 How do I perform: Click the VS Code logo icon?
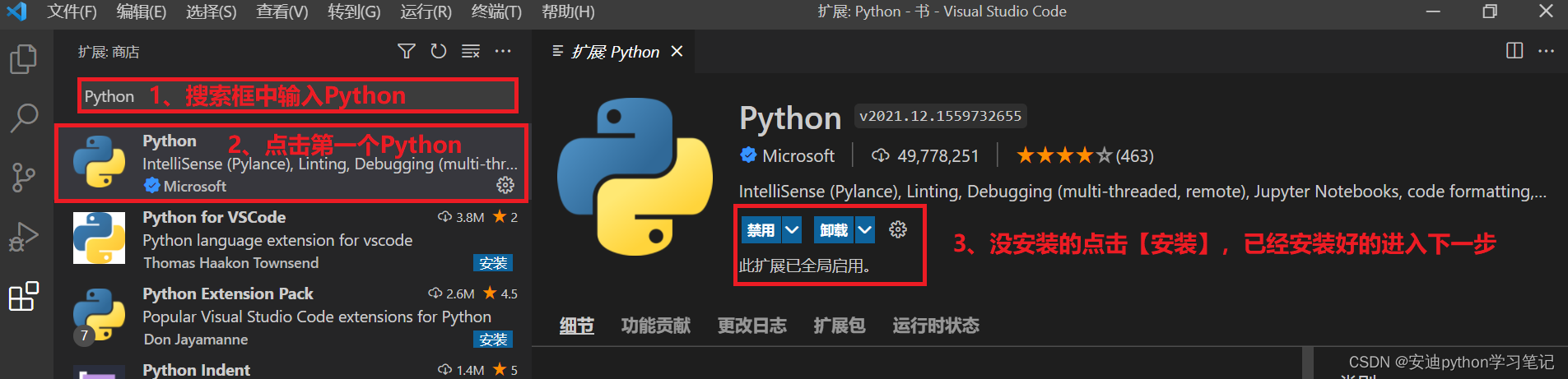pos(16,12)
